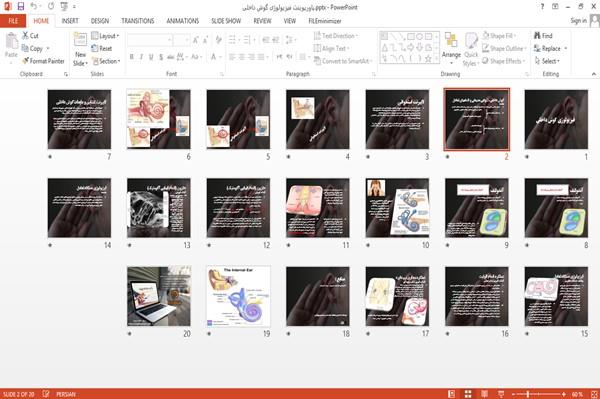
Task: Start Slide Show from status bar
Action: (x=501, y=394)
